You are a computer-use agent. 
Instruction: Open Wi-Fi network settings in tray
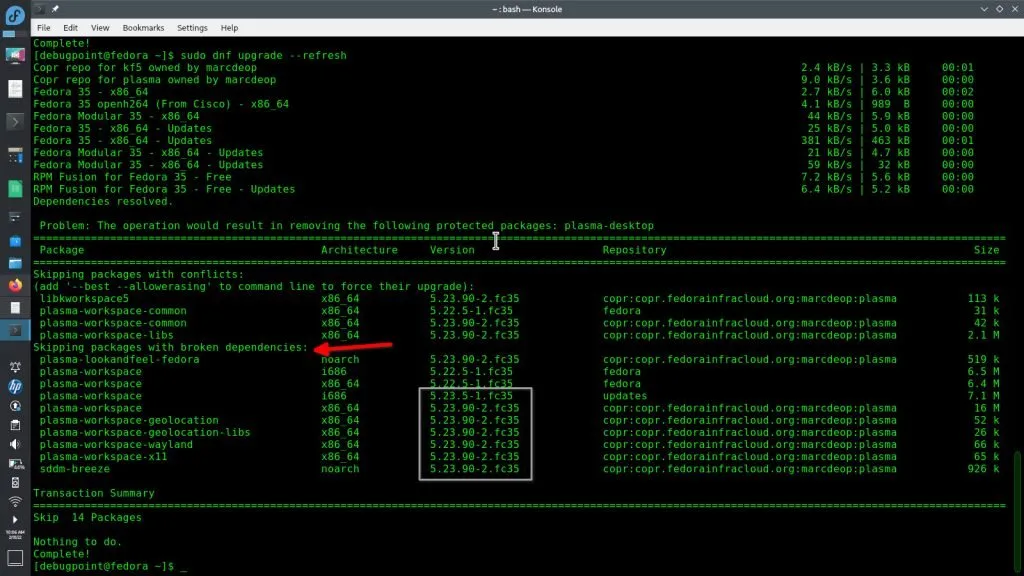15,502
